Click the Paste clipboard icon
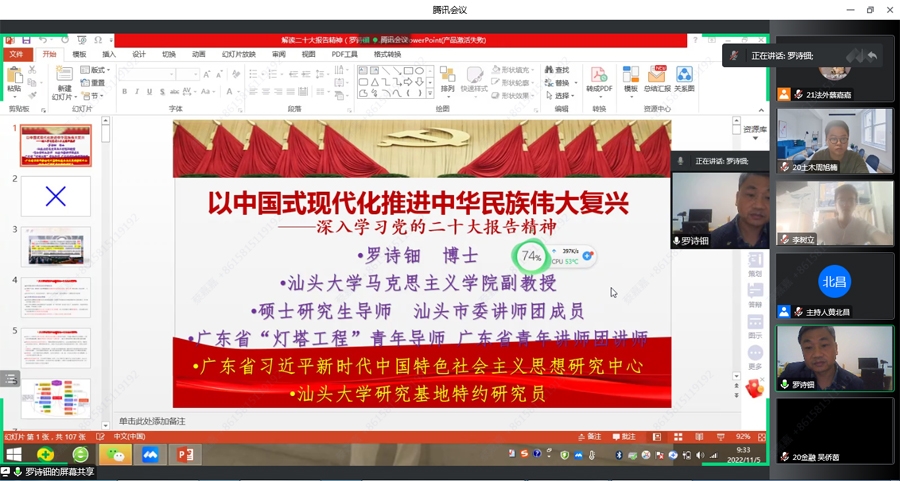 14,77
